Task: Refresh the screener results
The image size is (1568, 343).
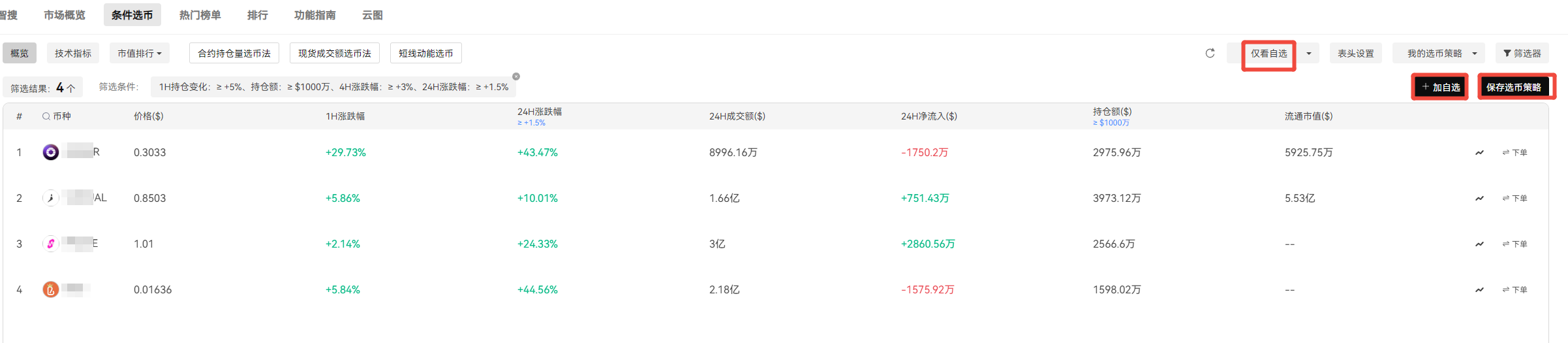Action: [x=1210, y=53]
